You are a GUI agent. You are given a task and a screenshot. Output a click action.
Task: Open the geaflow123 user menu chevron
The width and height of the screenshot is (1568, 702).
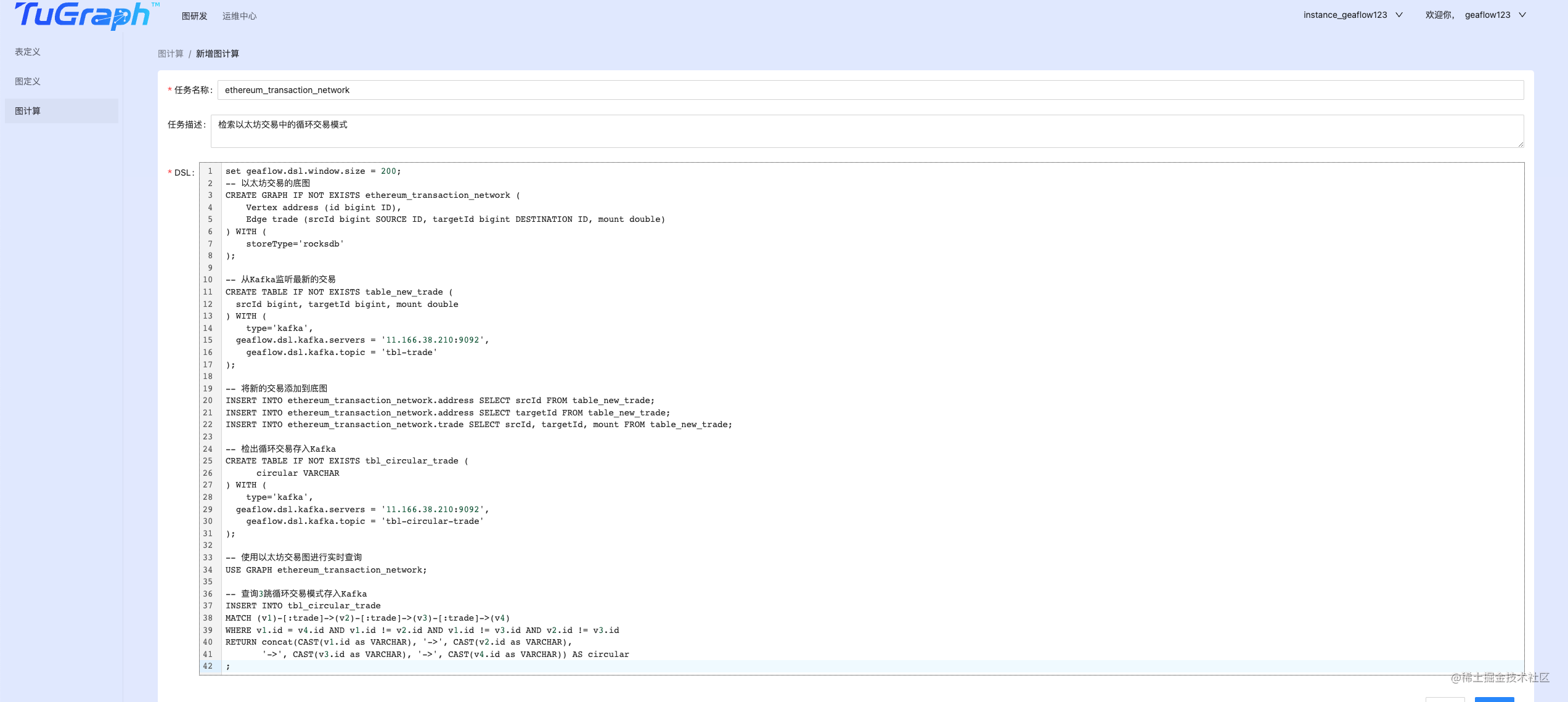(x=1522, y=15)
